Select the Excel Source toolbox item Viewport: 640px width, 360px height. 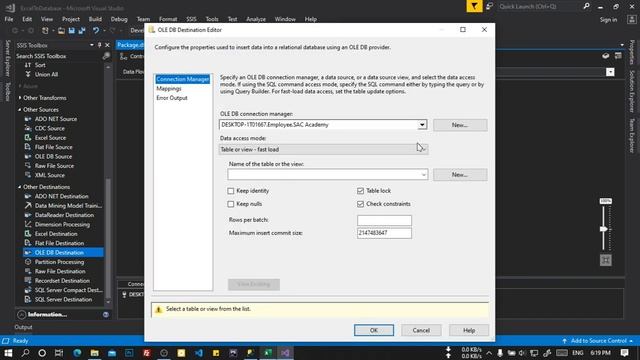point(50,138)
